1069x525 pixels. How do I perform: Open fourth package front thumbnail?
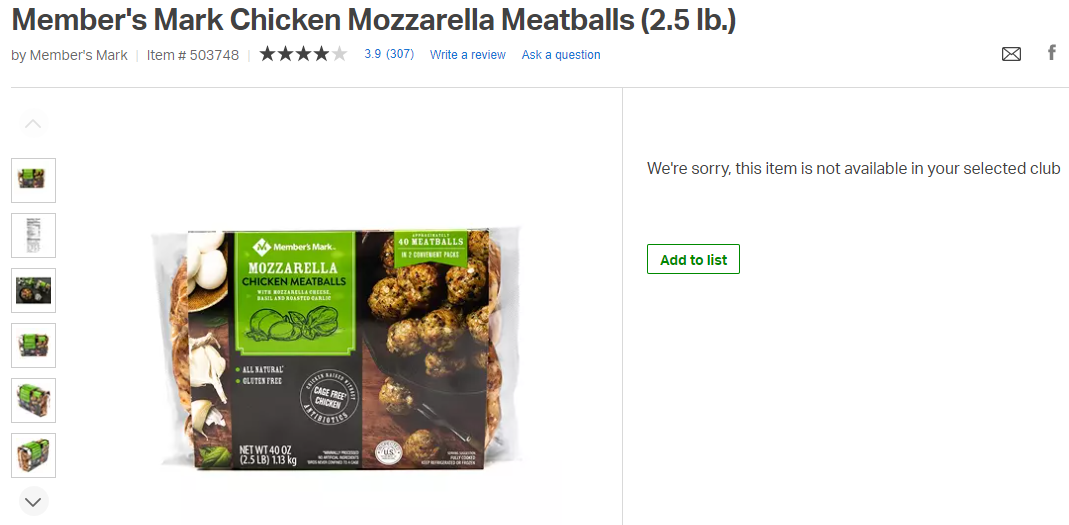click(x=33, y=346)
